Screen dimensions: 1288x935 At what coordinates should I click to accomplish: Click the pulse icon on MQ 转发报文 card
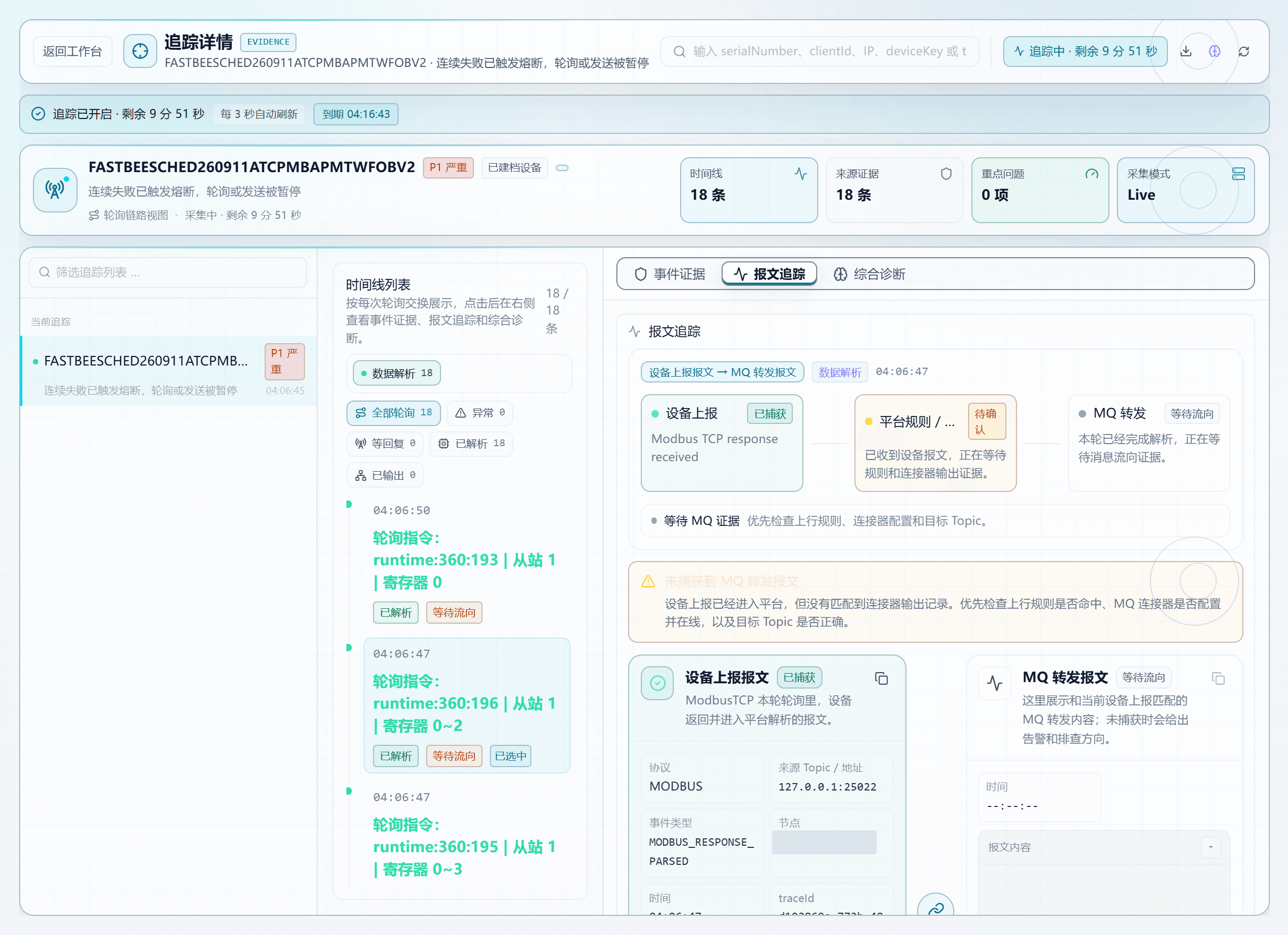[994, 683]
